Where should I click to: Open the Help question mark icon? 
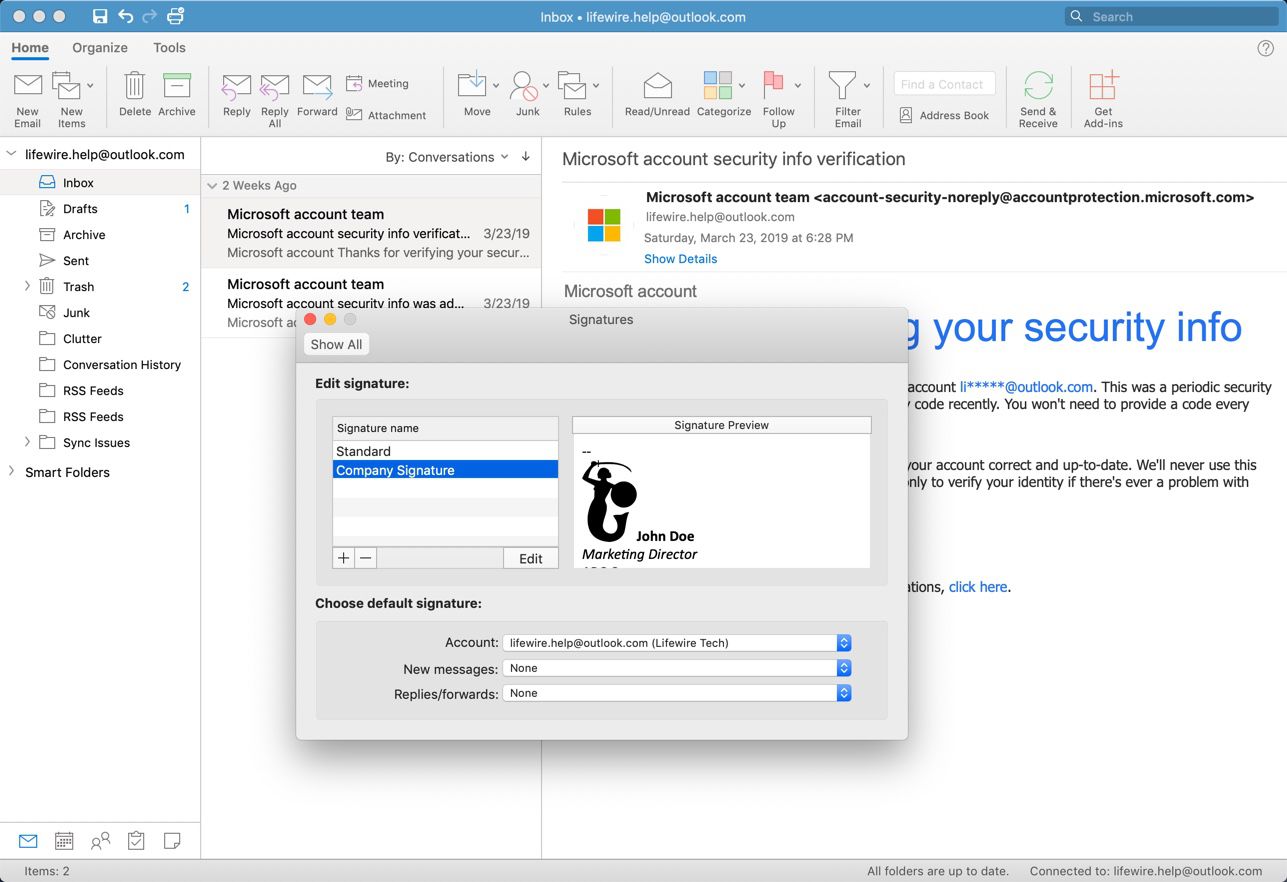[1265, 48]
